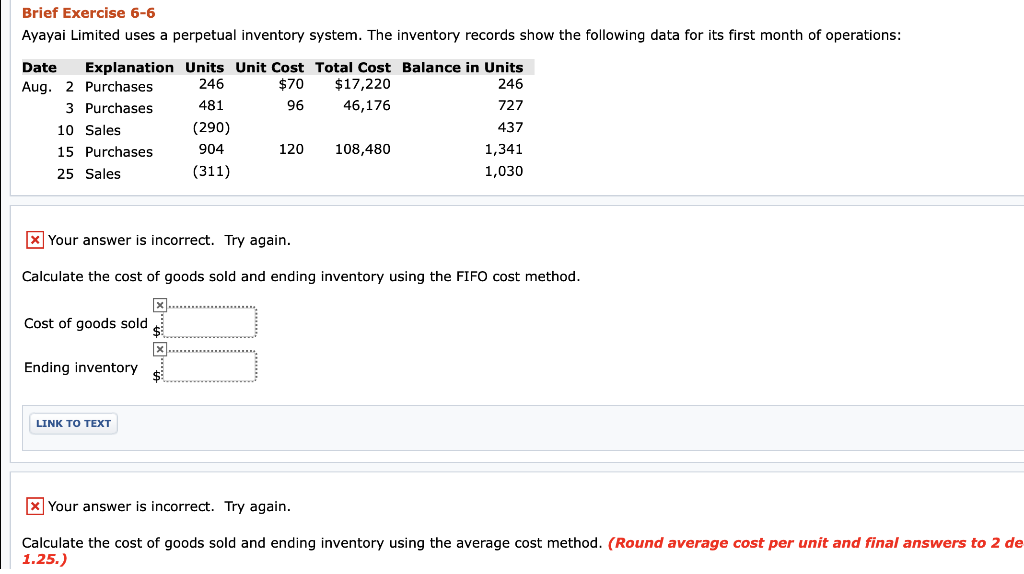
Task: Select units cell (311)
Action: tap(211, 172)
